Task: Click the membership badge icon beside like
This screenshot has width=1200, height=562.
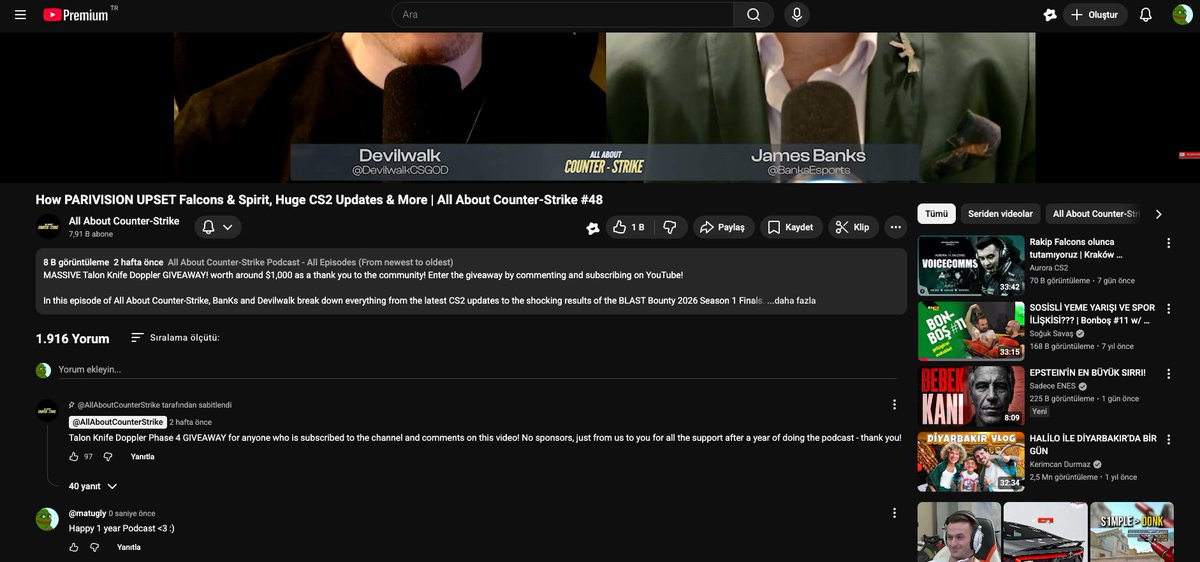Action: [x=593, y=228]
